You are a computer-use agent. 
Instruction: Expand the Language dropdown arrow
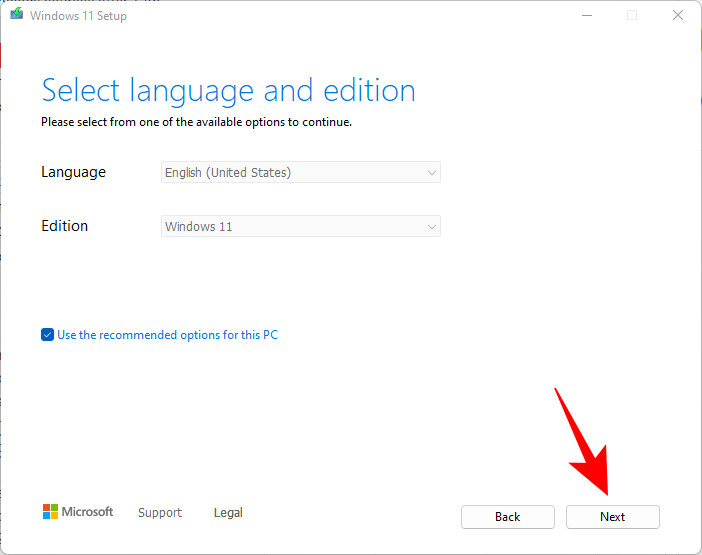click(x=432, y=173)
